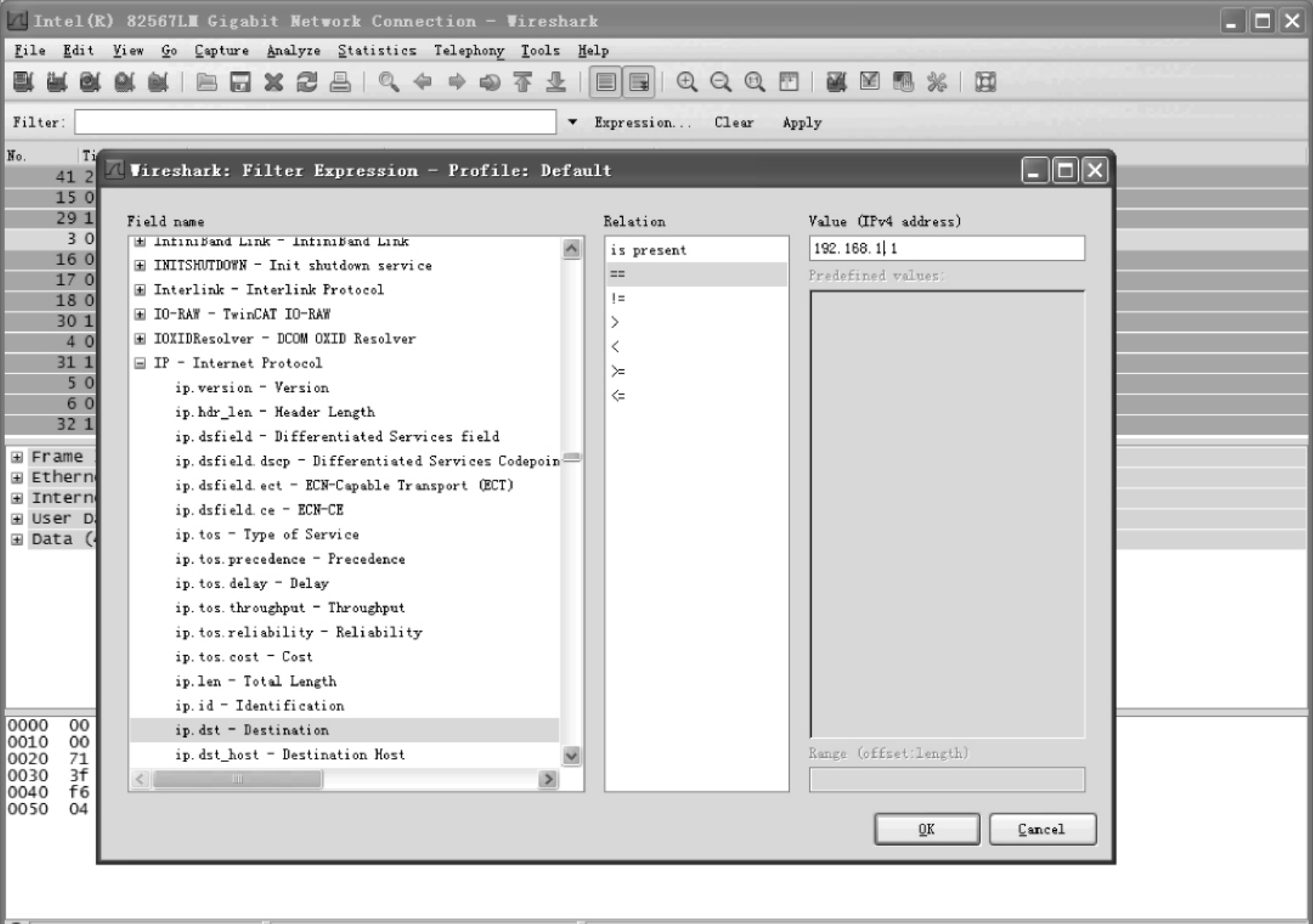Click Cancel in Filter Expression dialog

[1042, 829]
